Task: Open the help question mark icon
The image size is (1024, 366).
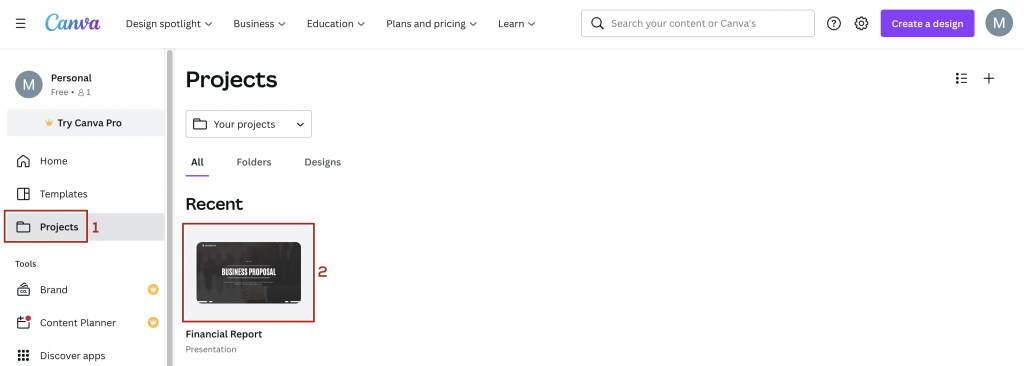Action: pos(834,24)
